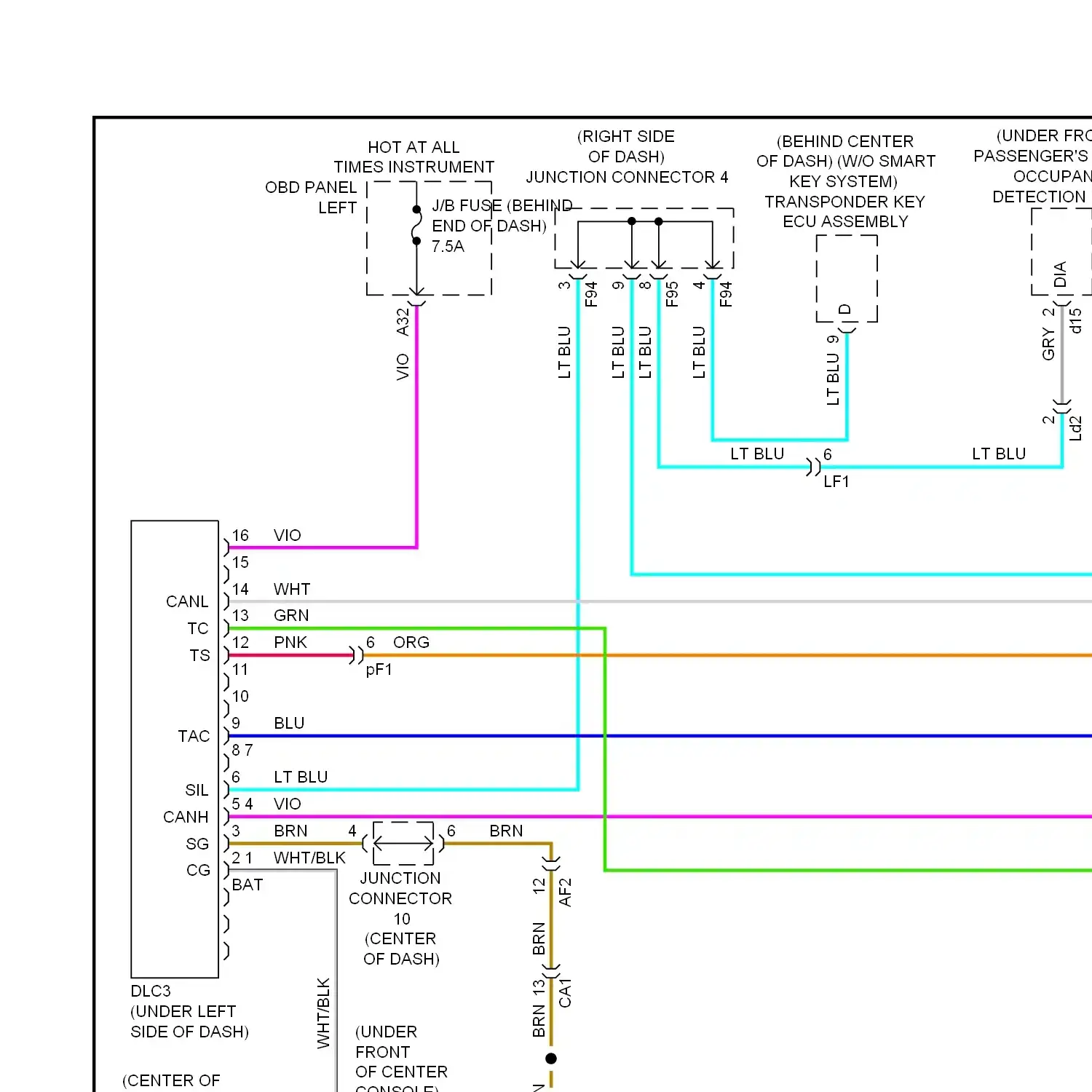Click the WHT wire label at pin 14
The width and height of the screenshot is (1092, 1092).
click(x=292, y=590)
